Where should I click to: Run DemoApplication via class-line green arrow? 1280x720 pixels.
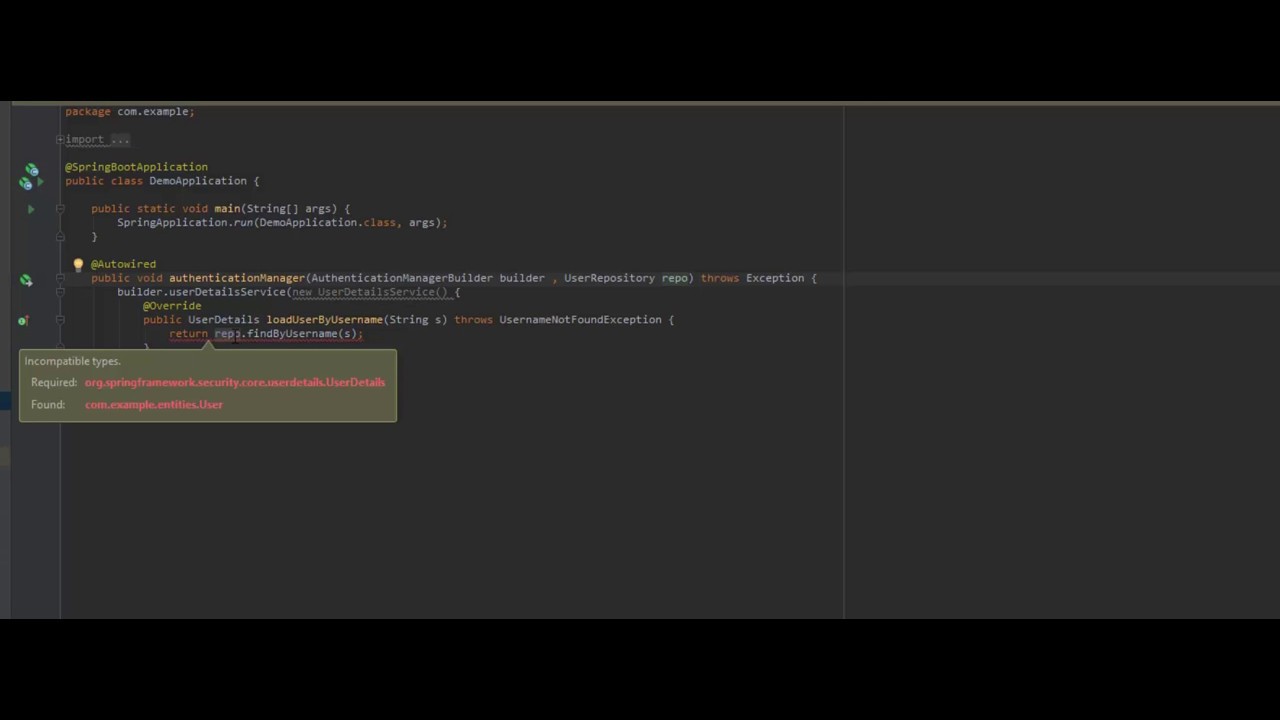[40, 182]
